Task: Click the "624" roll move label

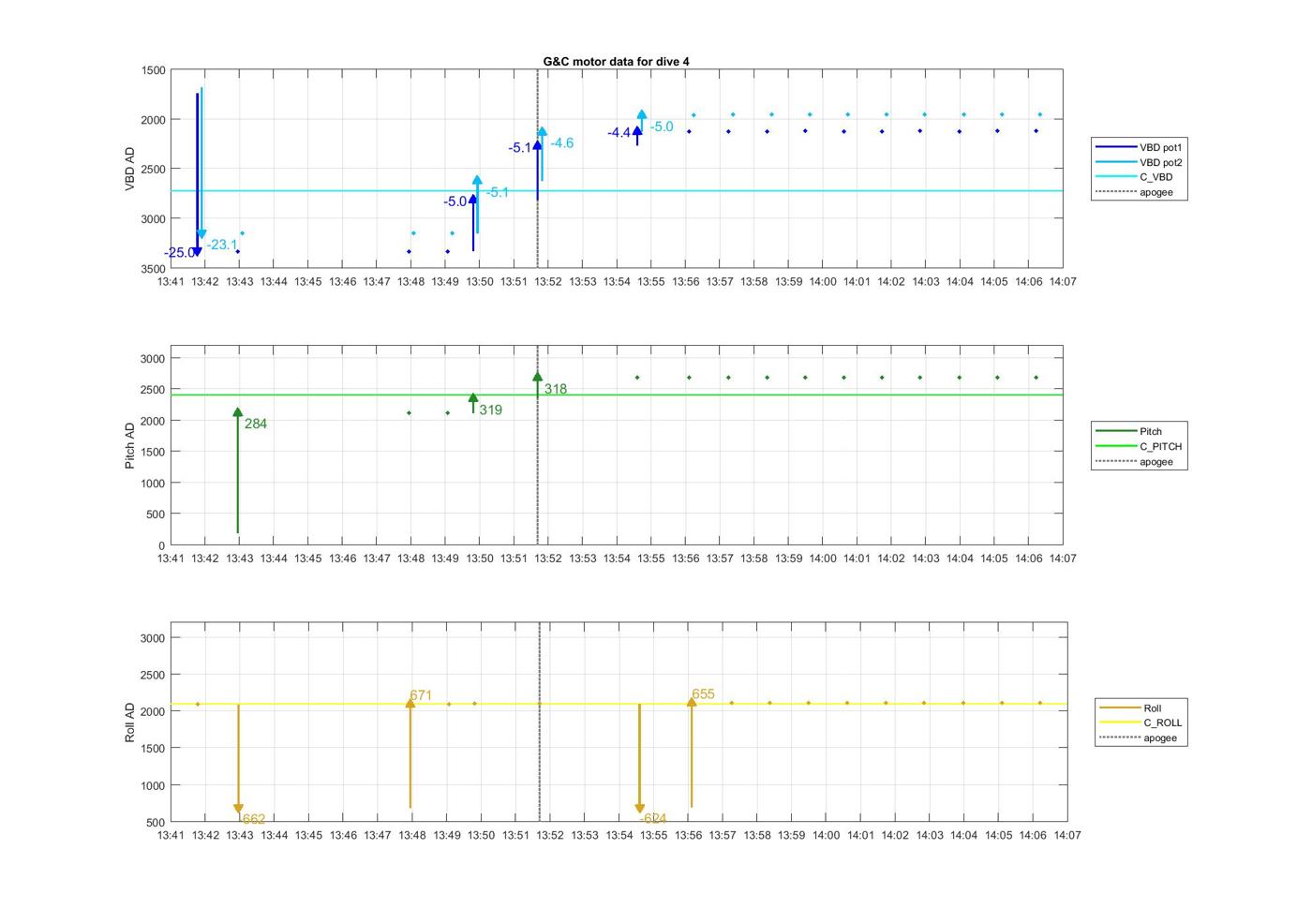Action: [653, 819]
